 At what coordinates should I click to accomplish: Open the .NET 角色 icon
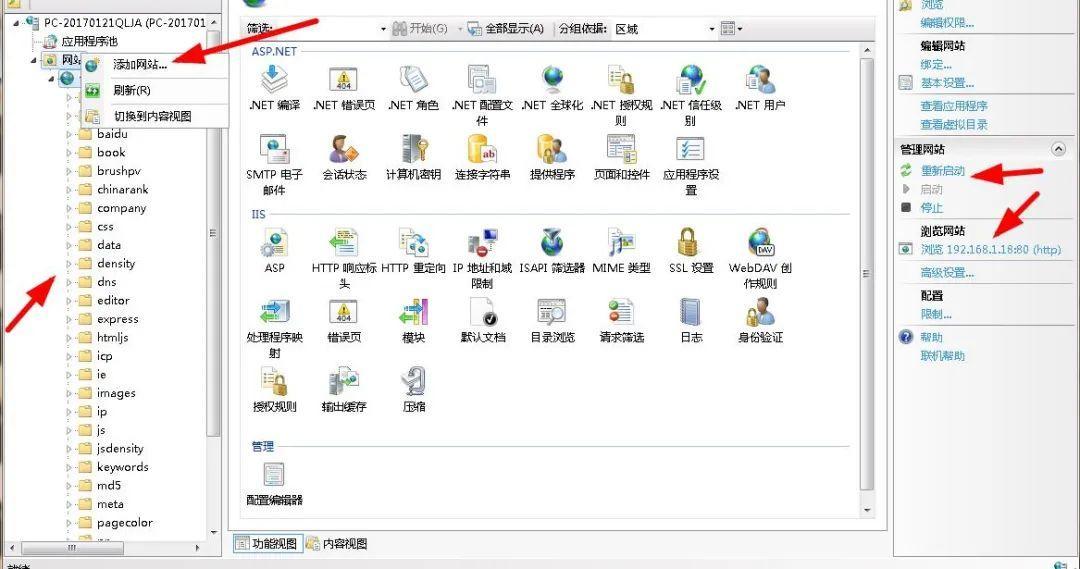413,80
